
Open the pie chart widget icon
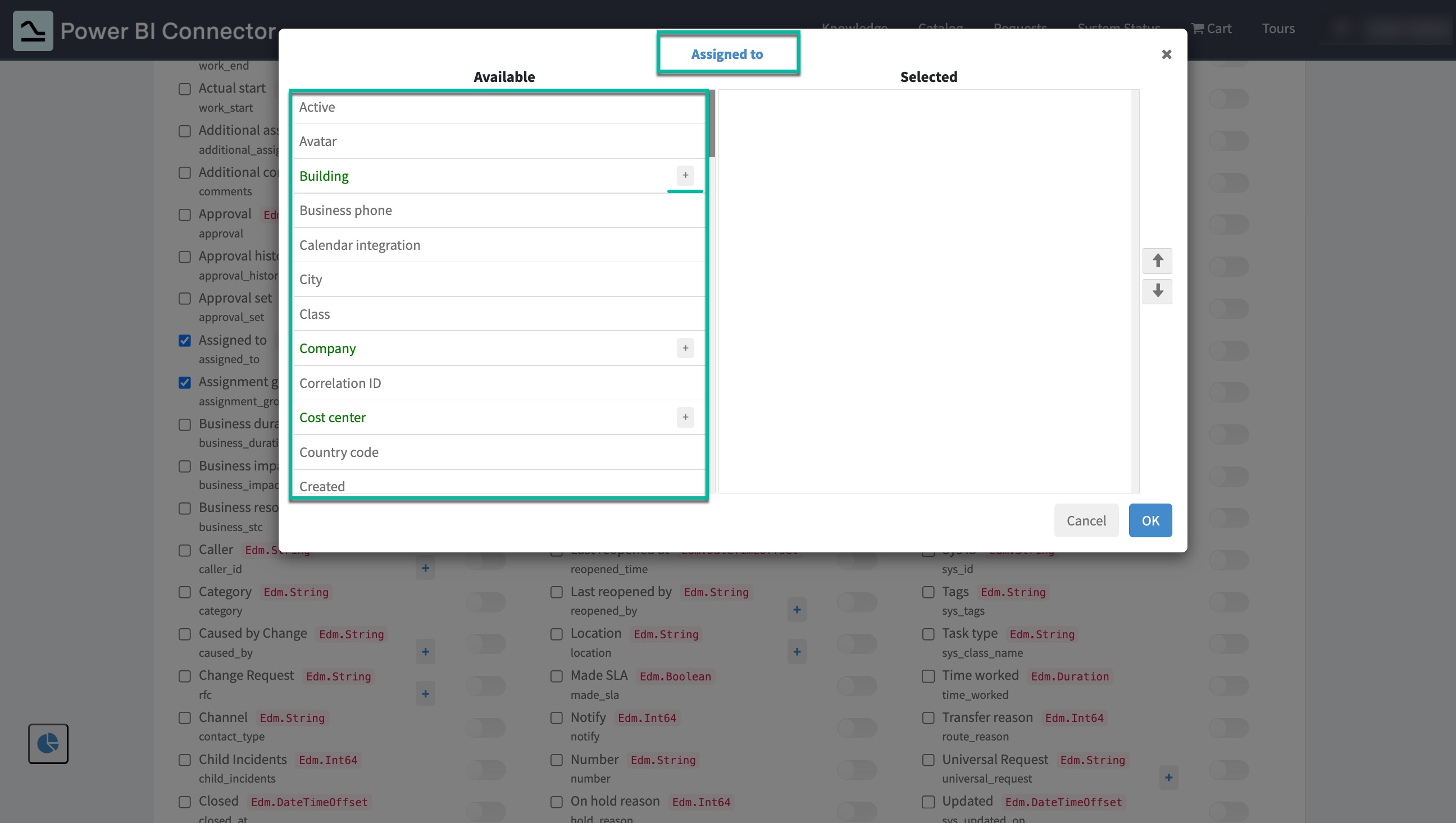click(48, 743)
